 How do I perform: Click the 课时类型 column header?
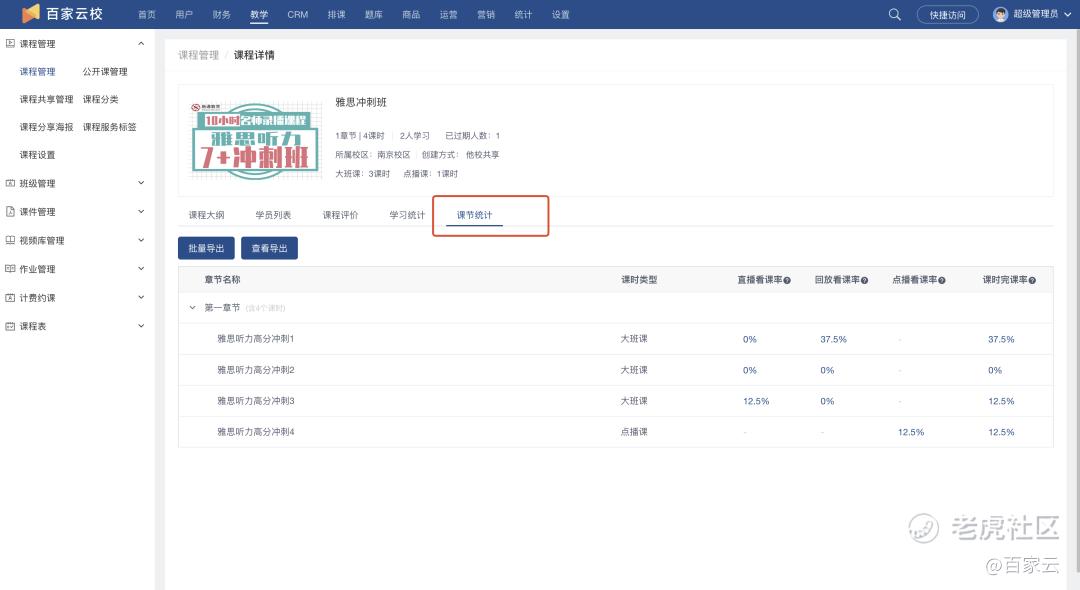(x=639, y=280)
